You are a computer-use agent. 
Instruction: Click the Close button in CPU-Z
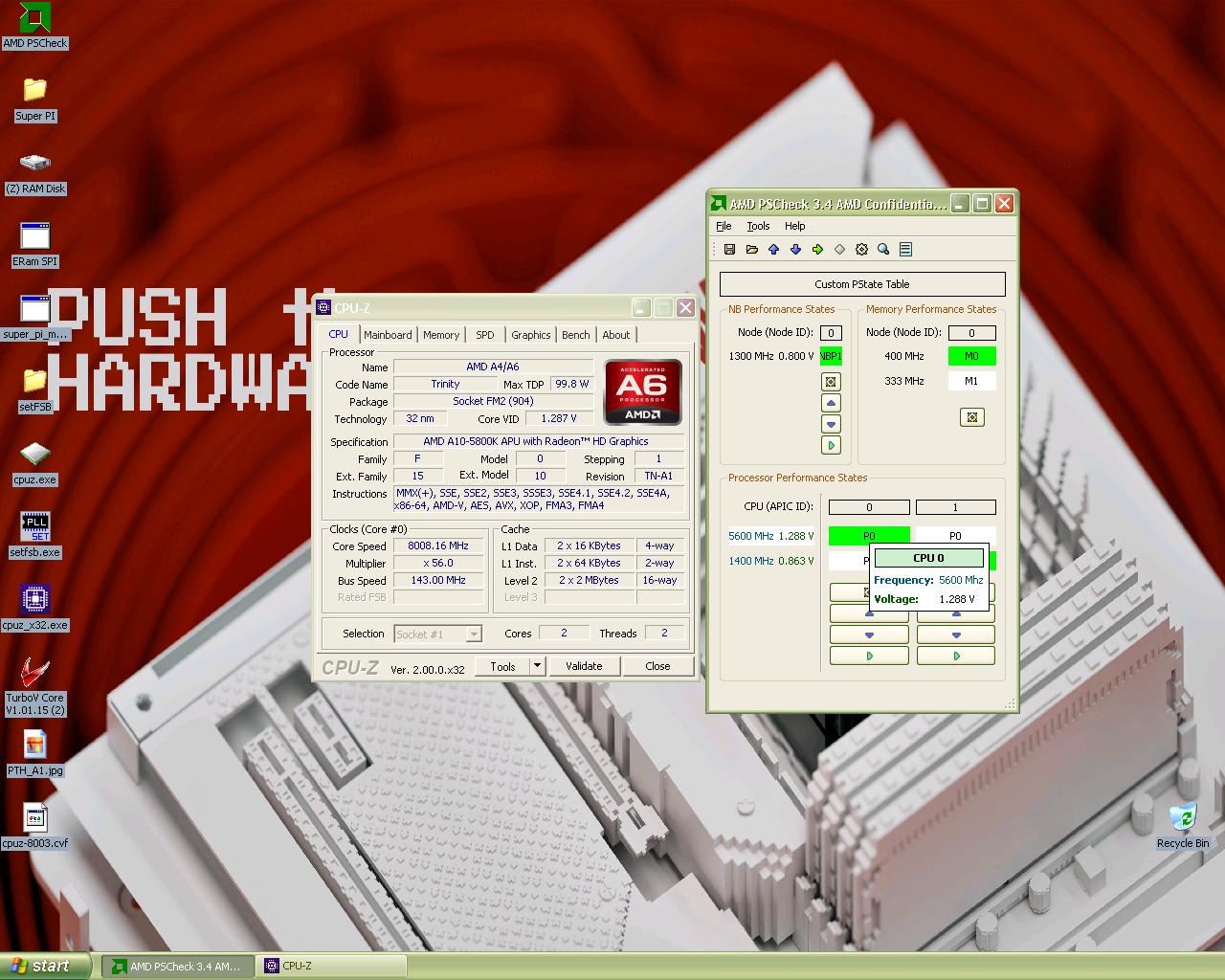pyautogui.click(x=657, y=666)
